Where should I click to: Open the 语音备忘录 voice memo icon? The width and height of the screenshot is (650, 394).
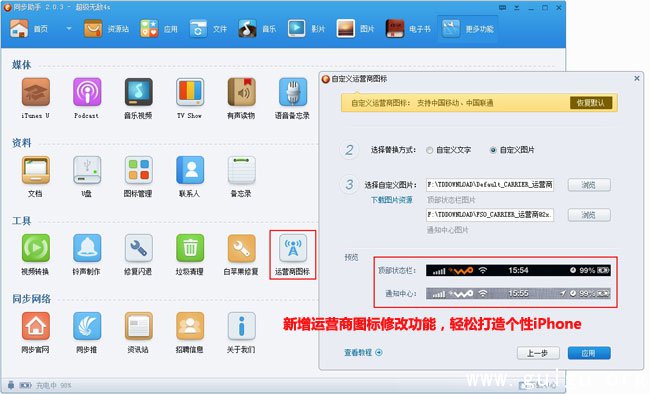292,92
